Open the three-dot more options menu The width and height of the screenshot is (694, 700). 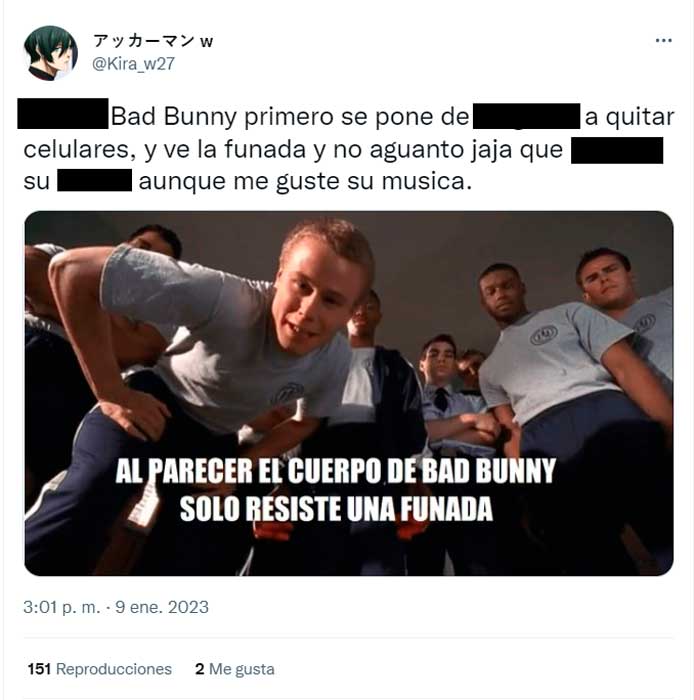click(663, 41)
